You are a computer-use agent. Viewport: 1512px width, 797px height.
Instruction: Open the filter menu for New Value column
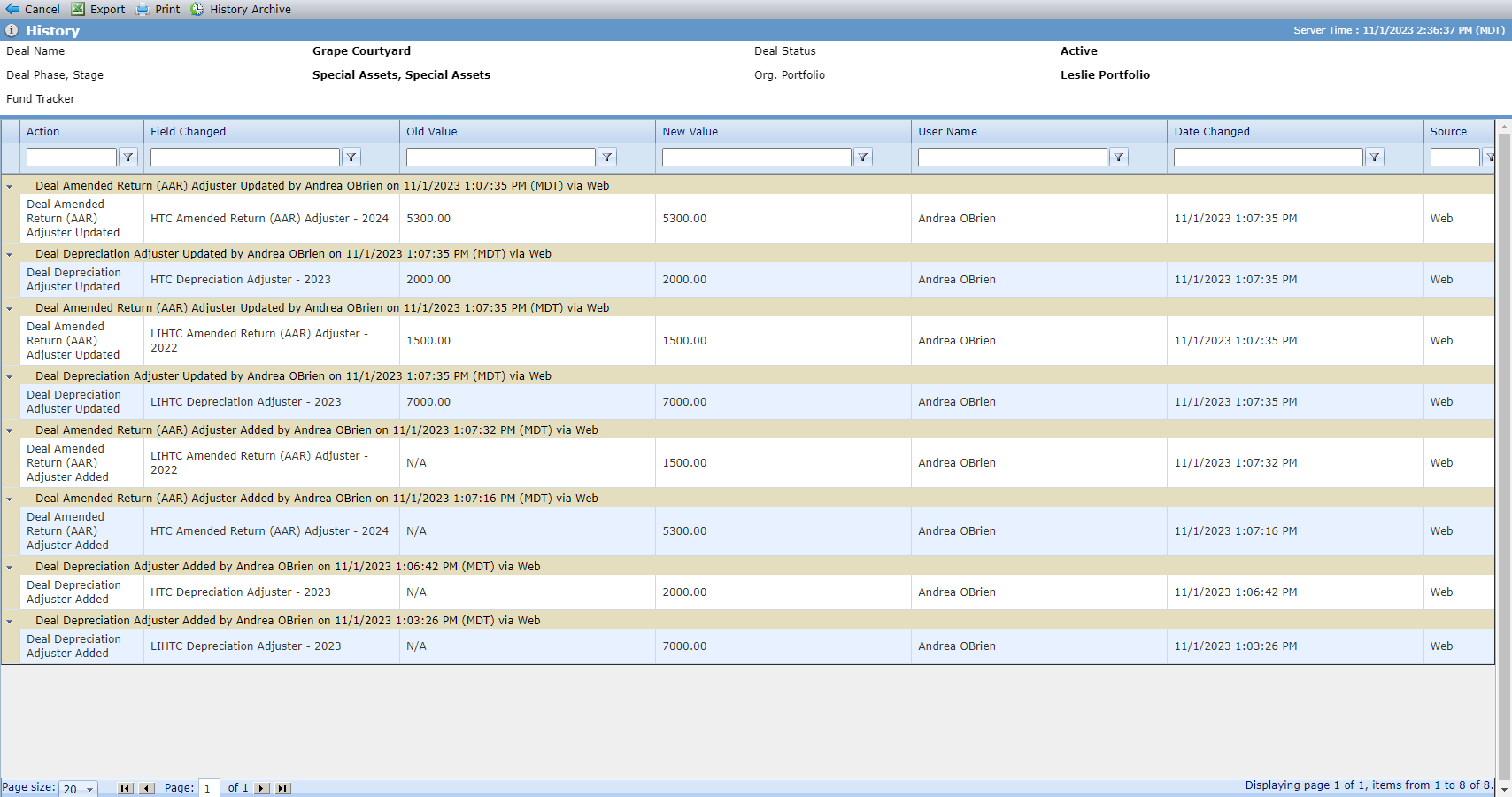(863, 157)
